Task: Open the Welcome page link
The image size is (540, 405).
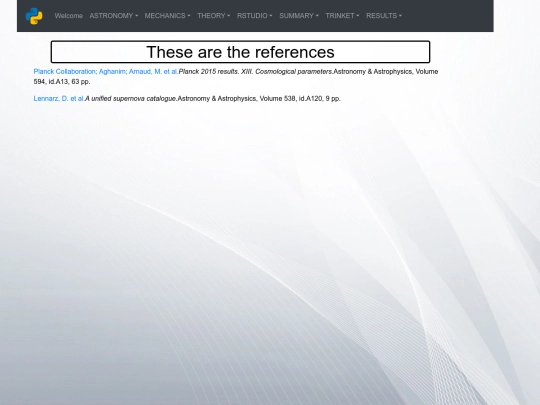Action: [x=69, y=16]
